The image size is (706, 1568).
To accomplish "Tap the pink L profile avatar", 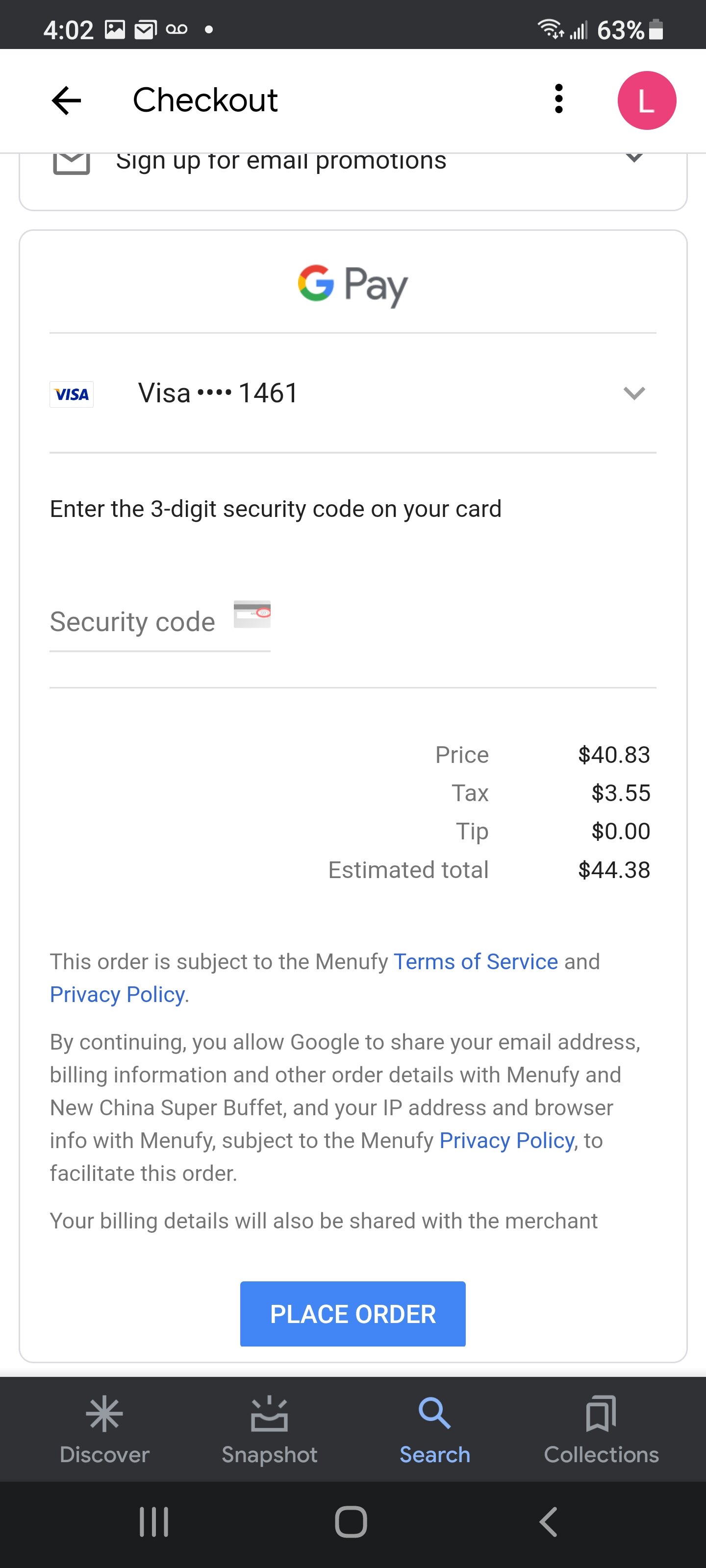I will (646, 100).
